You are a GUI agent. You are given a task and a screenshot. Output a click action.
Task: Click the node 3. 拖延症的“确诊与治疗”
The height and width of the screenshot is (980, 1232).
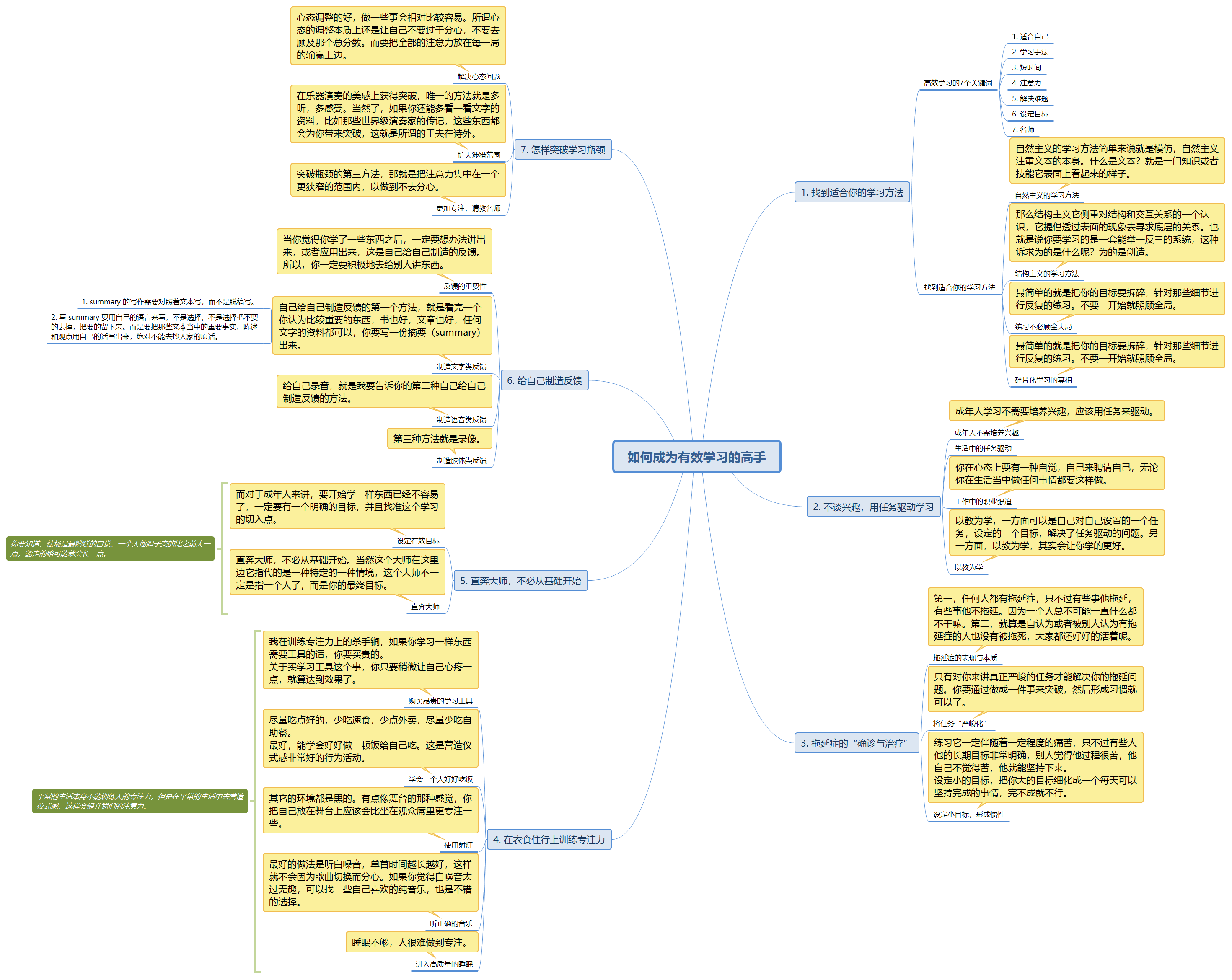click(856, 743)
